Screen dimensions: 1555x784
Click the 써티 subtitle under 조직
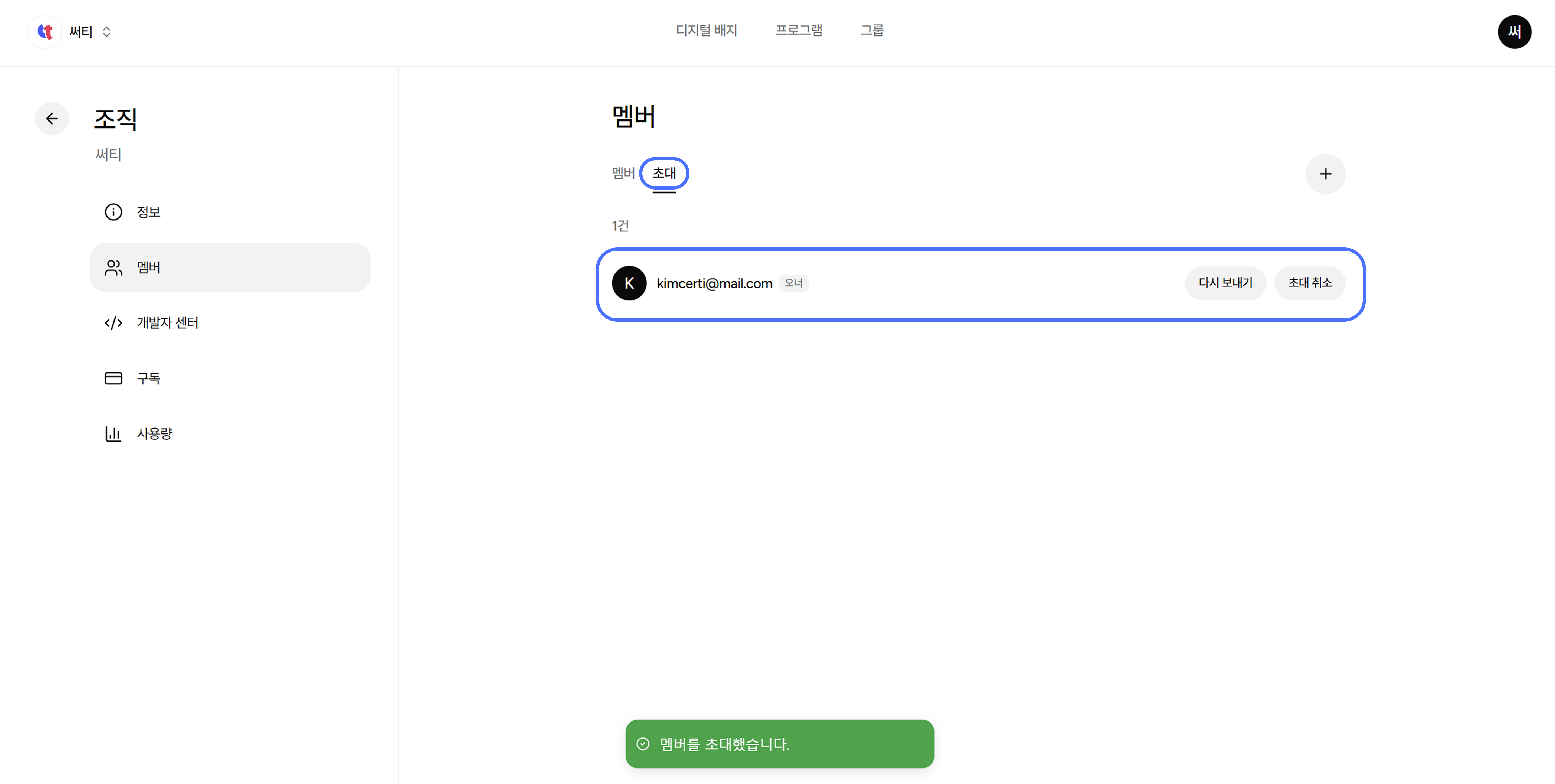click(x=109, y=155)
